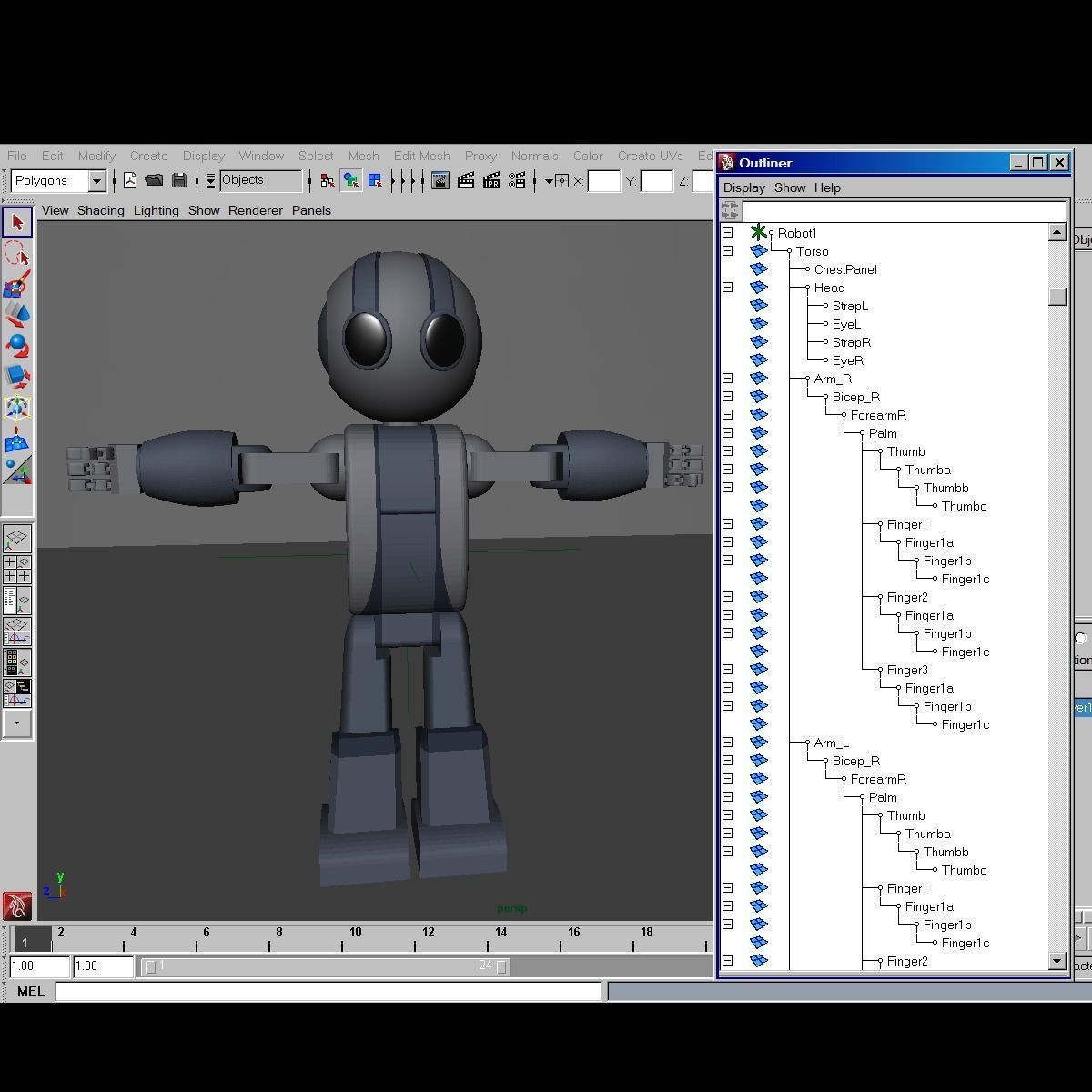Collapse the Arm_L node in Outliner
Screen dimensions: 1092x1092
[x=728, y=743]
